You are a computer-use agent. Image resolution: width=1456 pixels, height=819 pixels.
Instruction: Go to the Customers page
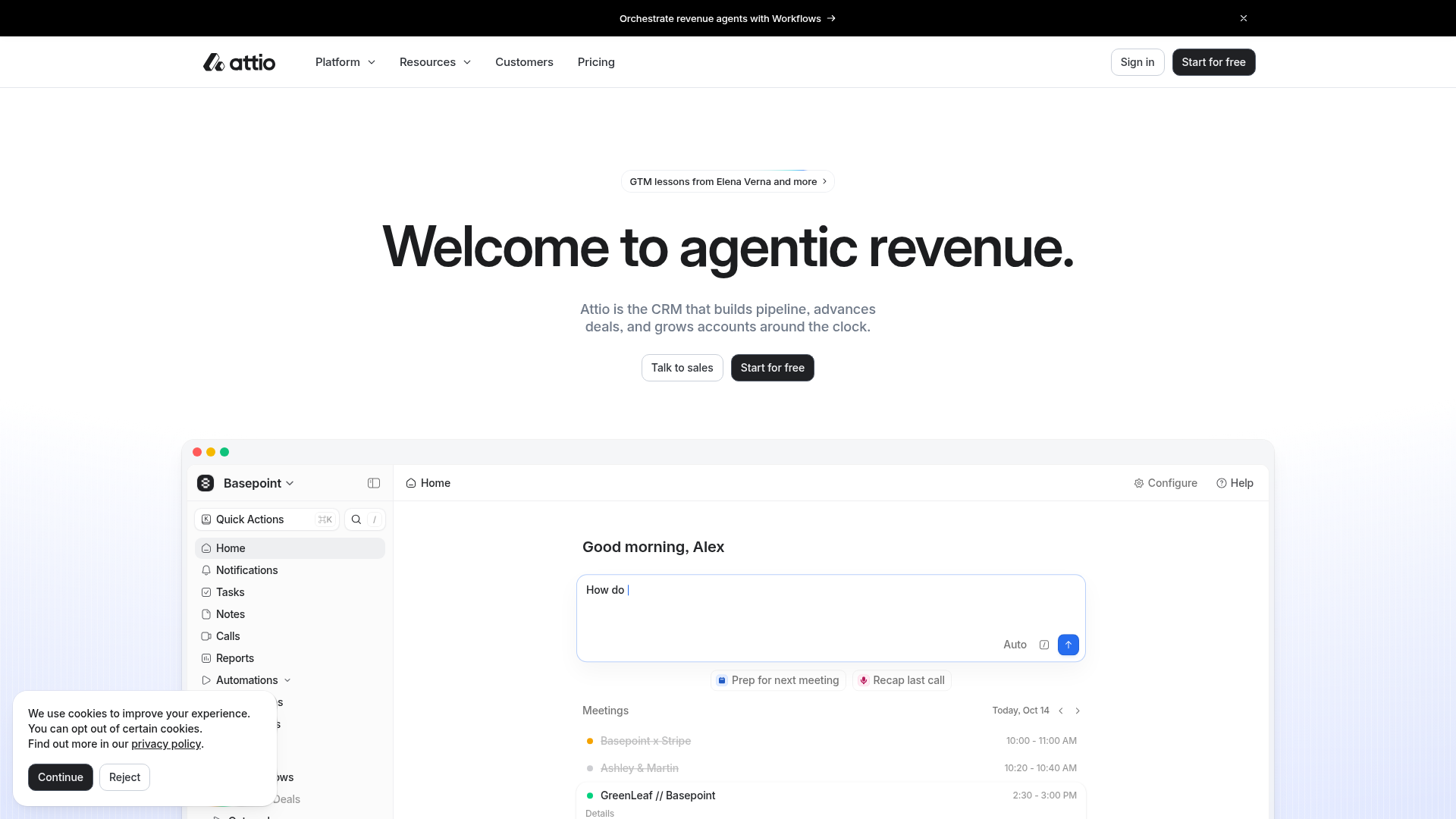524,62
